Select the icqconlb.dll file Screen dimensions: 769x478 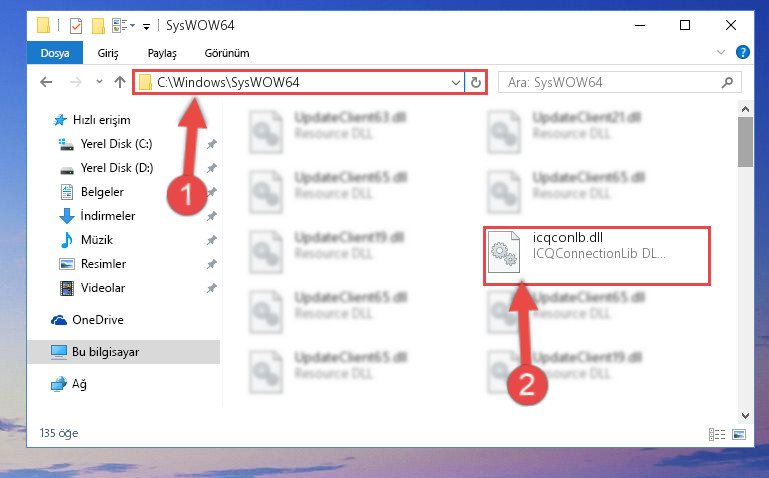point(597,255)
